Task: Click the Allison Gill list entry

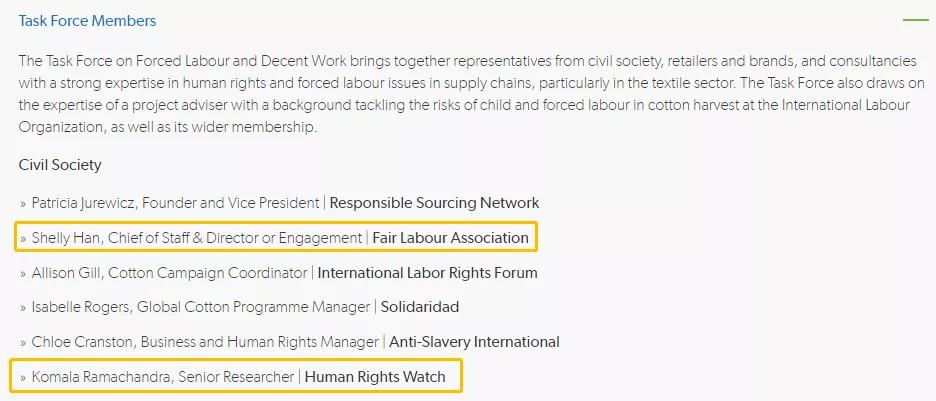Action: (x=278, y=273)
